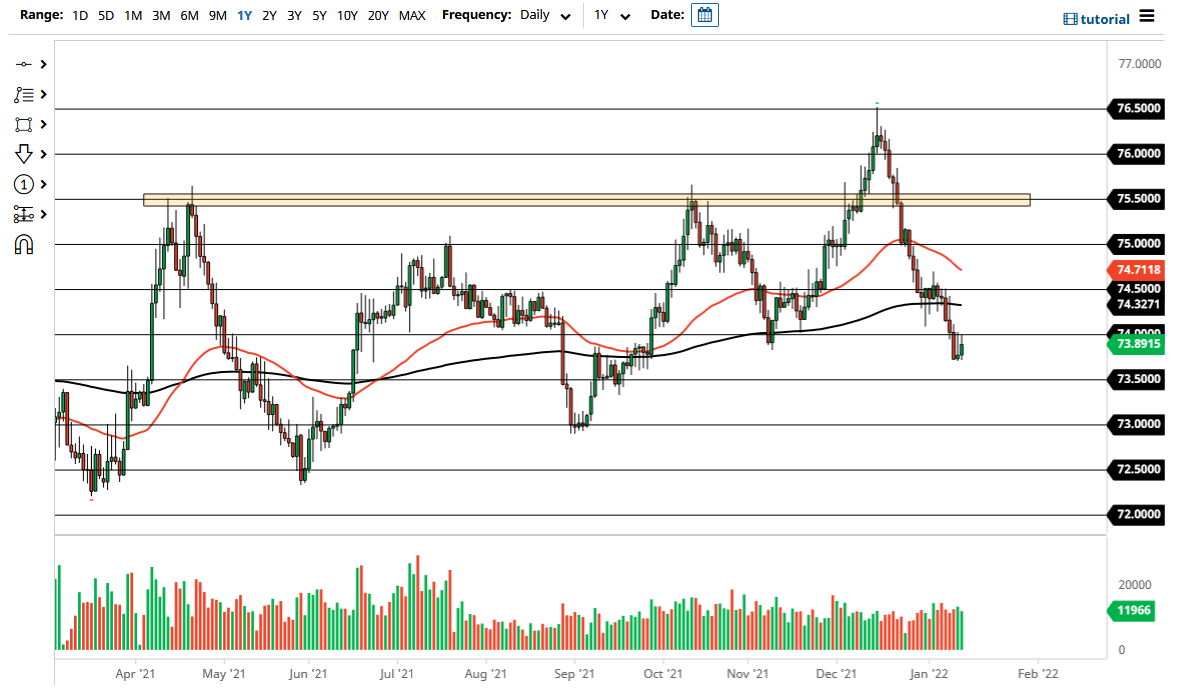Toggle magnet snap mode
1177x688 pixels.
(25, 245)
